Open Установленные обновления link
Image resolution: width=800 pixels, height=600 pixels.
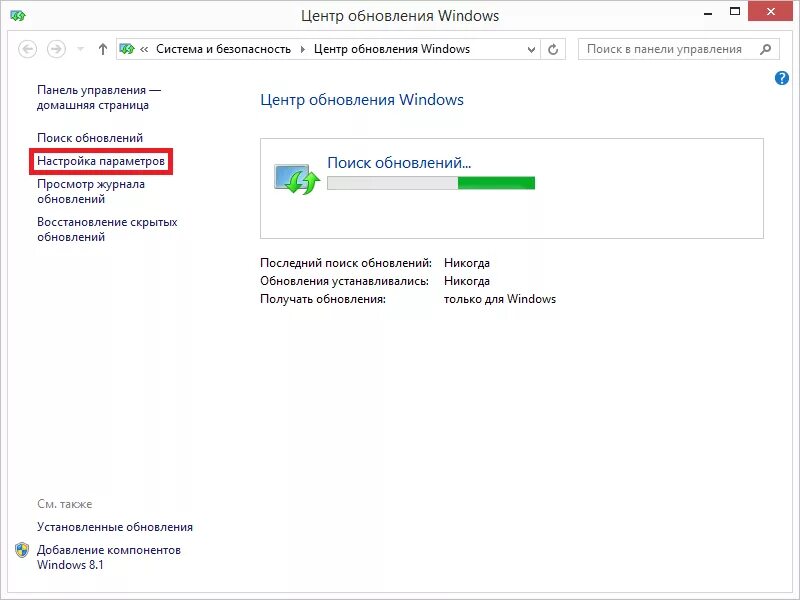pyautogui.click(x=115, y=527)
